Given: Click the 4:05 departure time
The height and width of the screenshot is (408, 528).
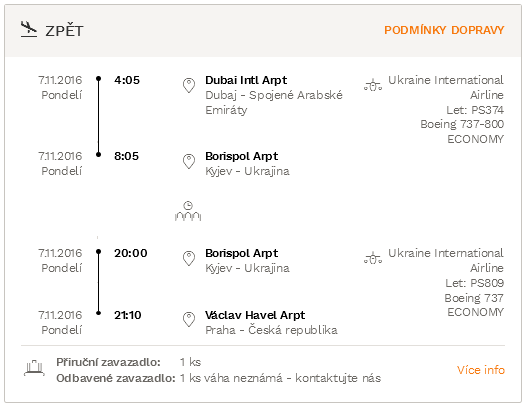Looking at the screenshot, I should tap(127, 80).
